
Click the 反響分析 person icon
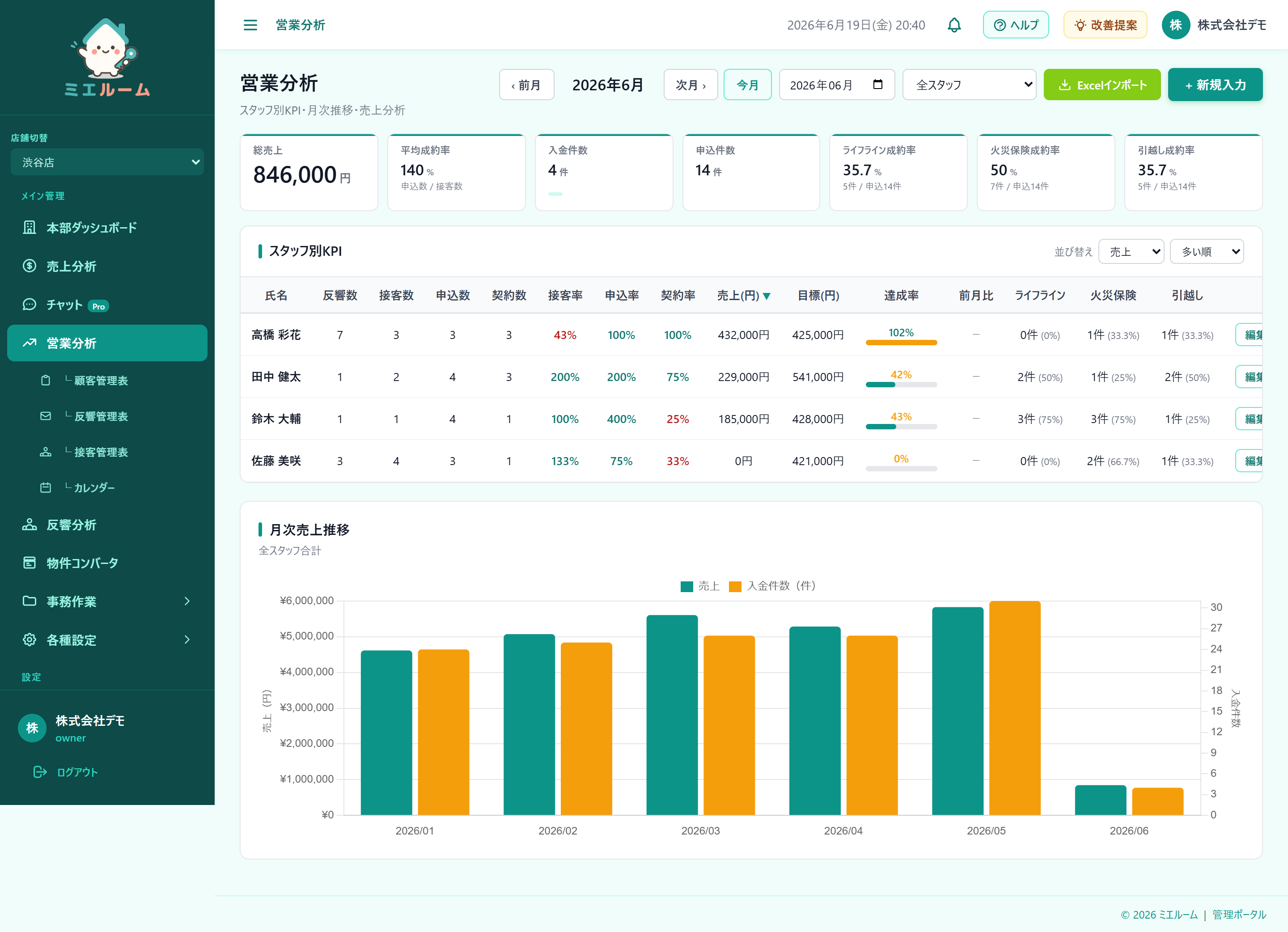[30, 524]
